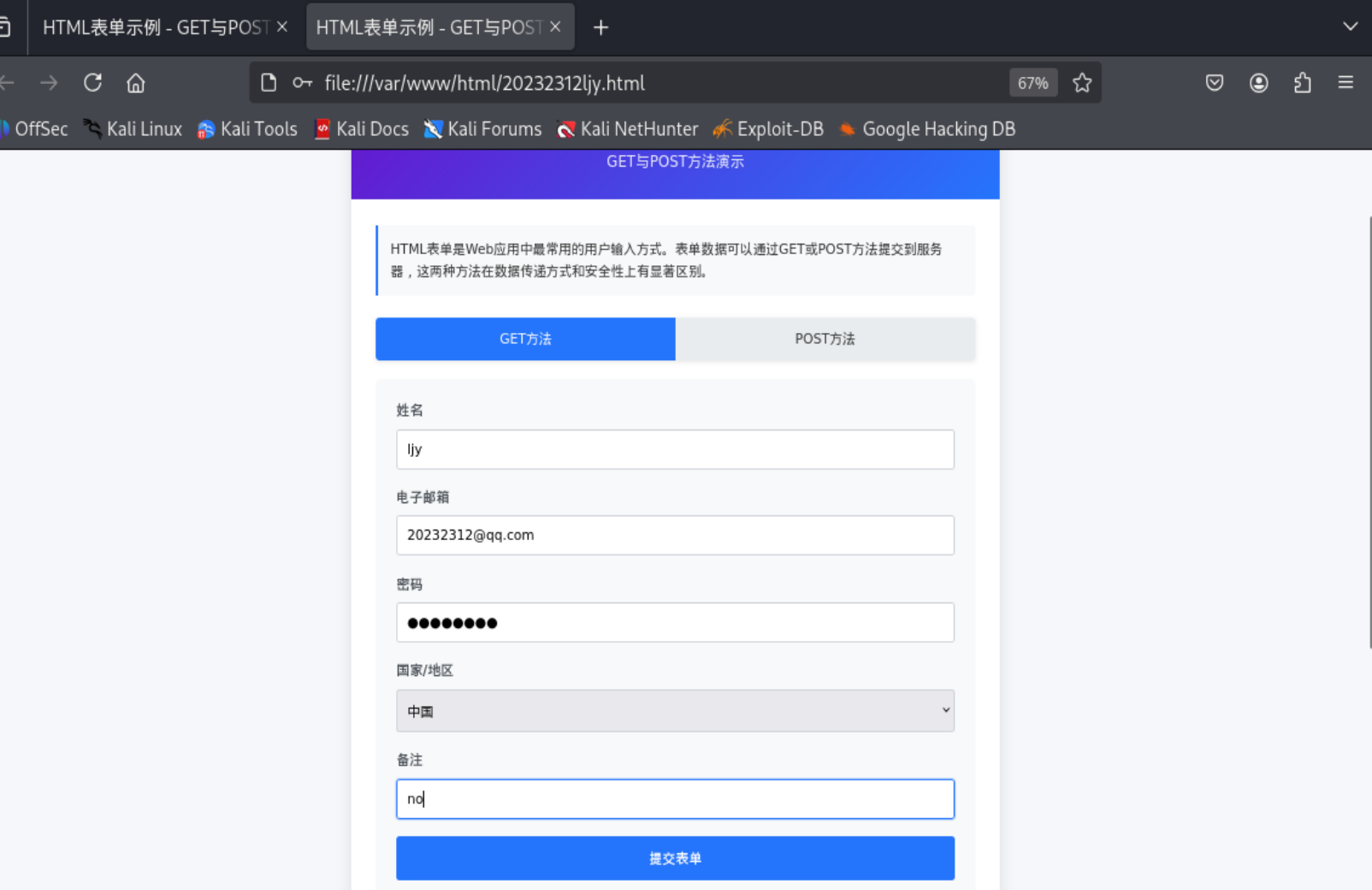
Task: Switch to the POST方法 tab
Action: click(825, 339)
